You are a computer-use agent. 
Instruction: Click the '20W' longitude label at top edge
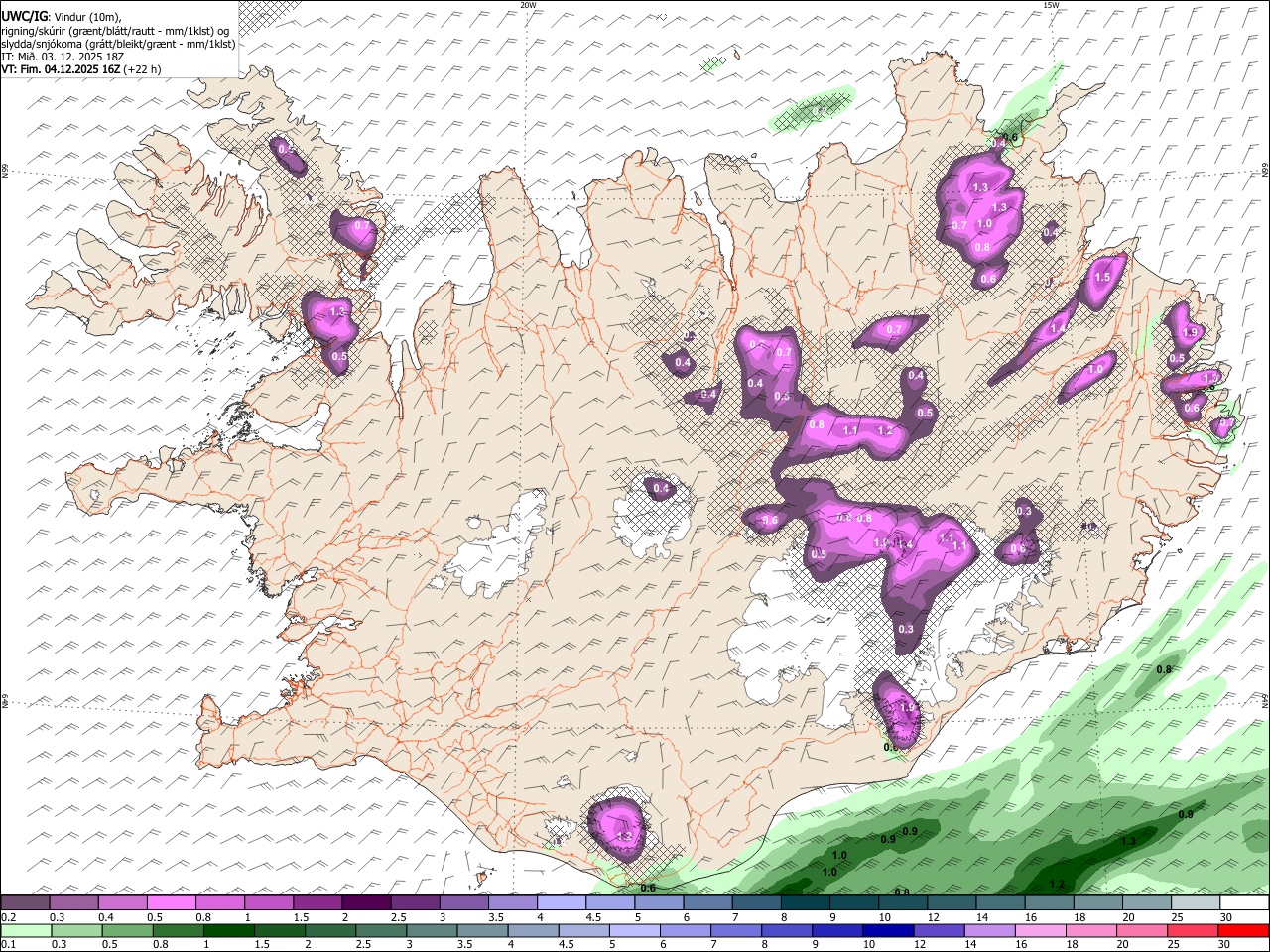click(528, 5)
